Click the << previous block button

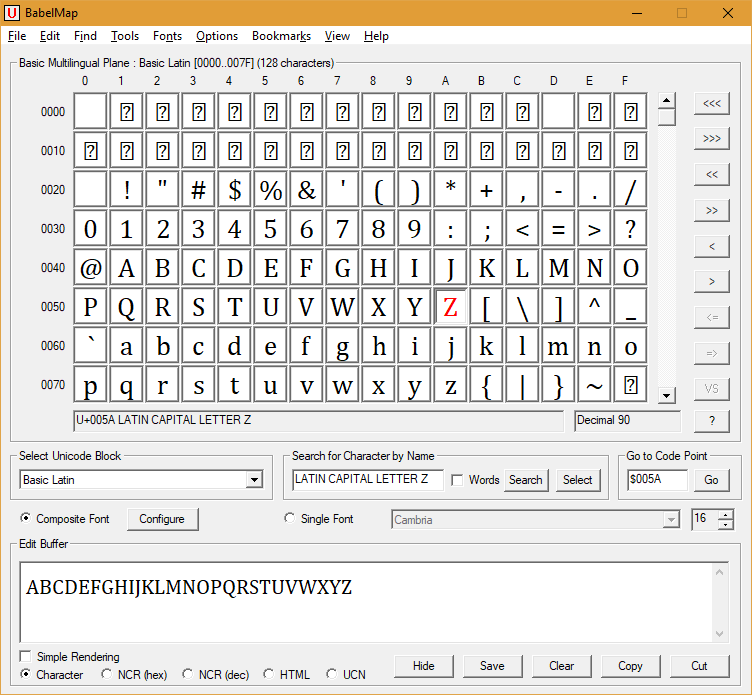point(712,175)
